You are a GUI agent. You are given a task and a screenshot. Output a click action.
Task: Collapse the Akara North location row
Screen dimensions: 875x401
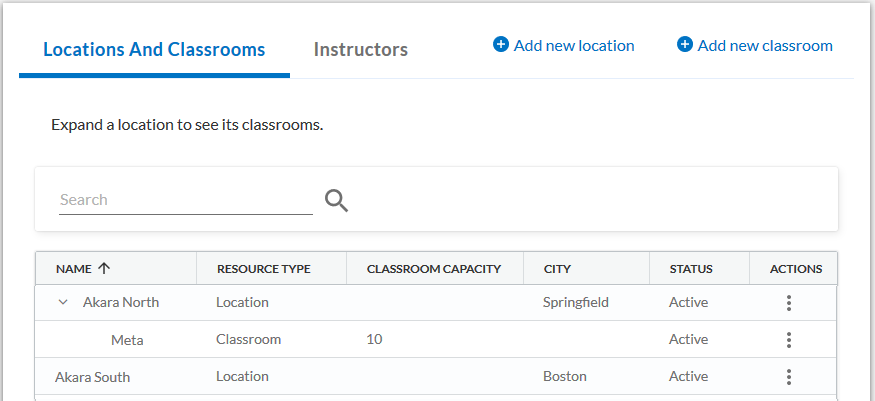[x=63, y=302]
